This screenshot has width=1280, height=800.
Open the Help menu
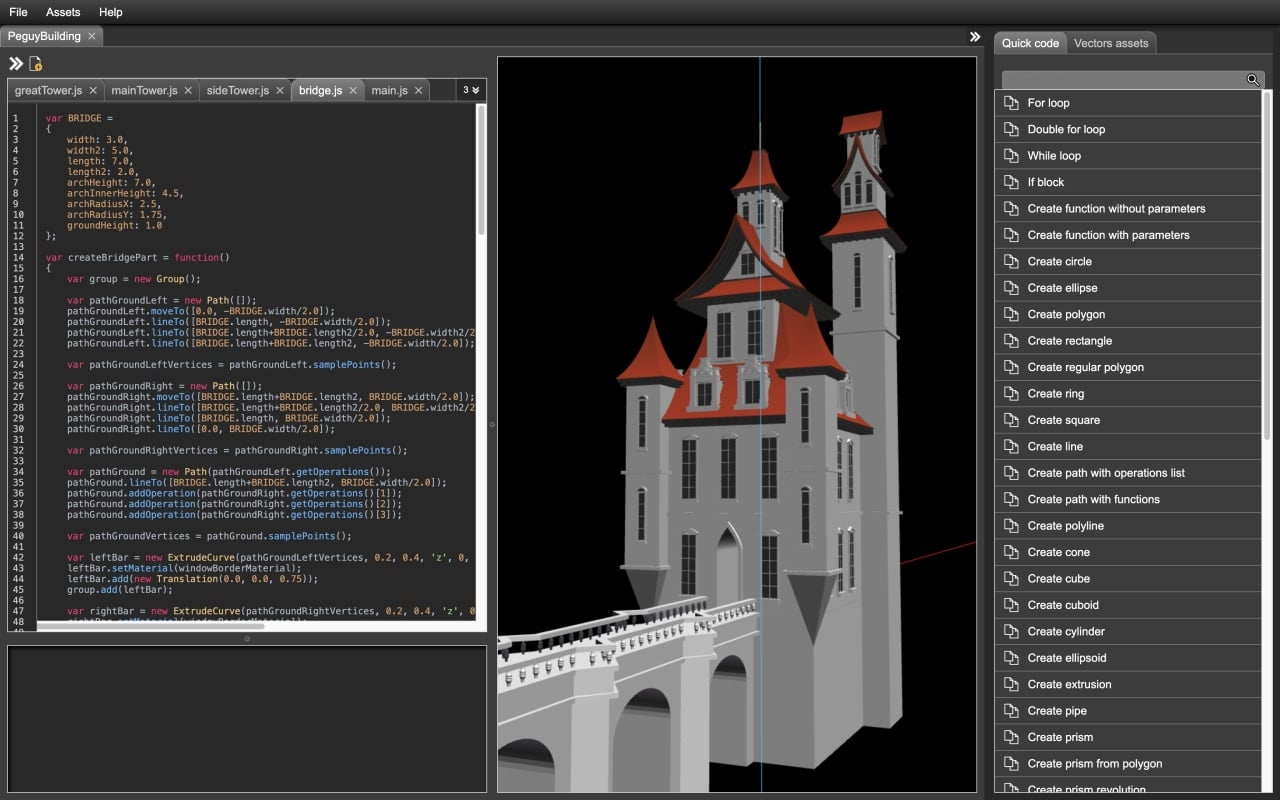point(111,12)
